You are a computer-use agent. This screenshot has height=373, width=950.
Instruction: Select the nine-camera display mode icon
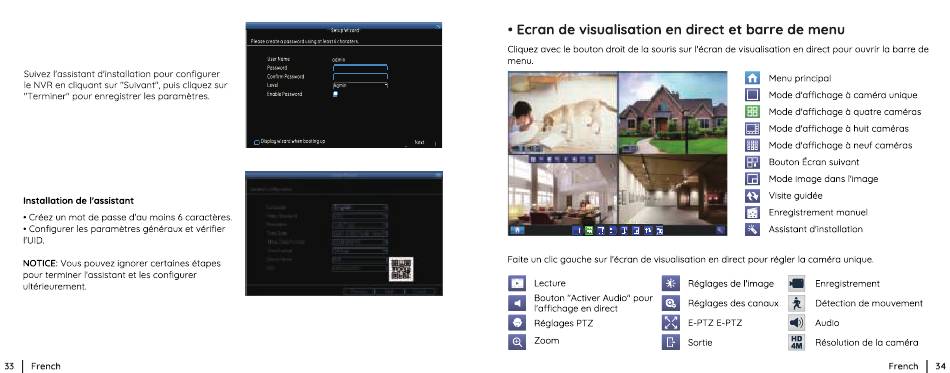[751, 145]
